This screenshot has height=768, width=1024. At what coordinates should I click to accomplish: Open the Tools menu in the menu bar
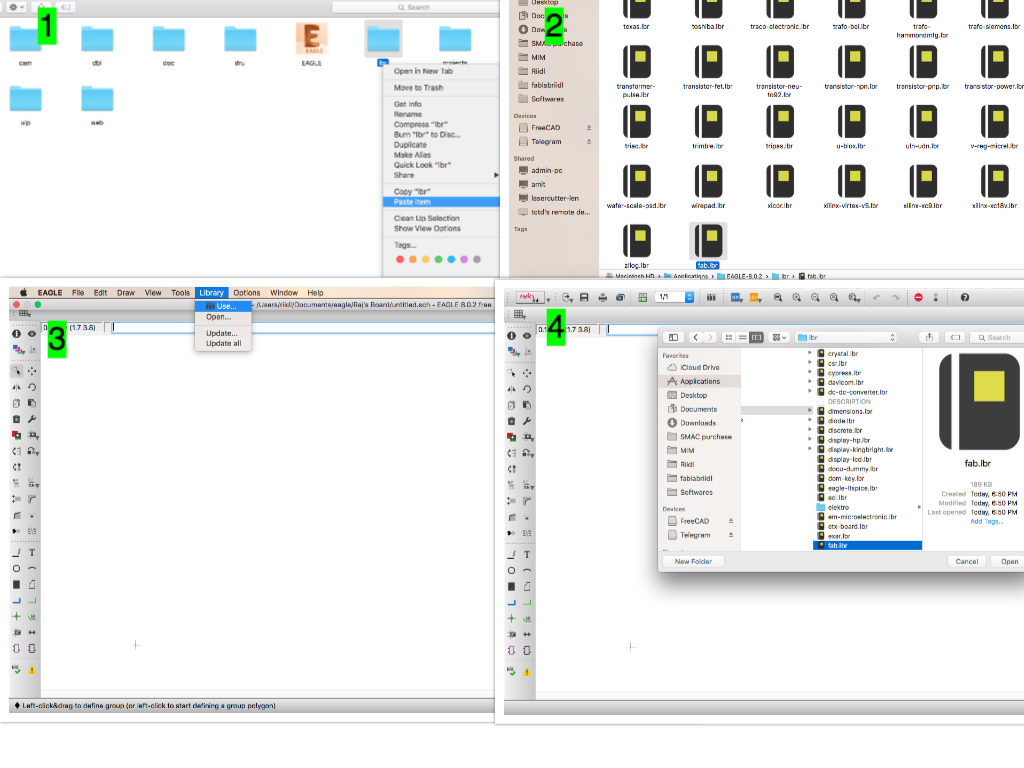click(x=180, y=293)
